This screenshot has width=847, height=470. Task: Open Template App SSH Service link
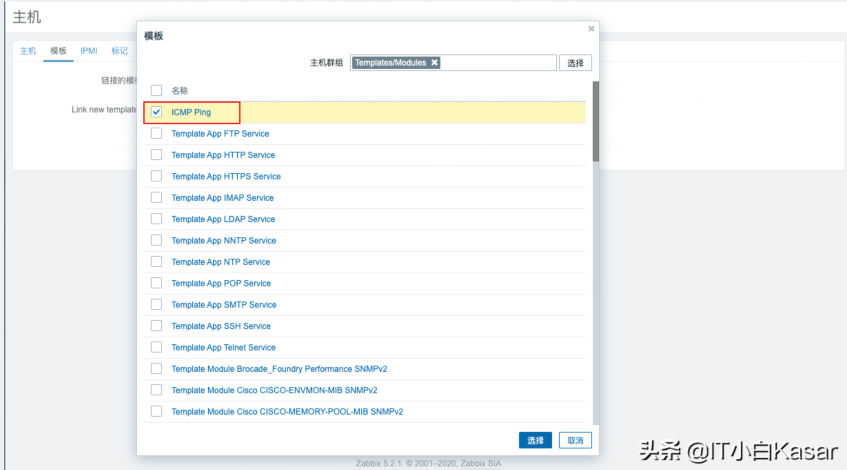[221, 326]
